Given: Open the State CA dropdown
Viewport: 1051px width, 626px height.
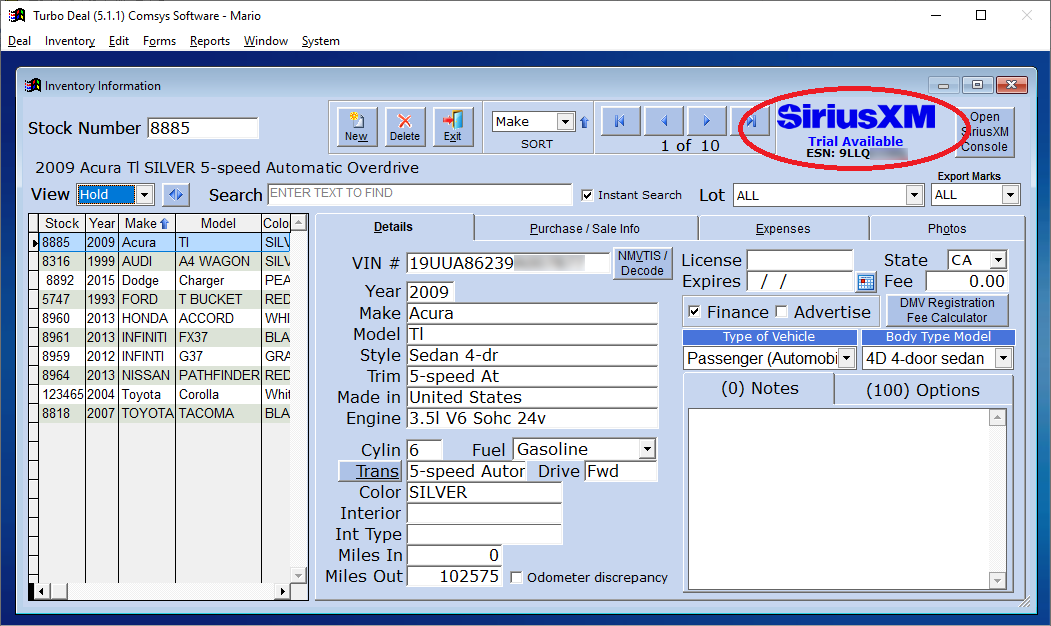Looking at the screenshot, I should pyautogui.click(x=998, y=260).
